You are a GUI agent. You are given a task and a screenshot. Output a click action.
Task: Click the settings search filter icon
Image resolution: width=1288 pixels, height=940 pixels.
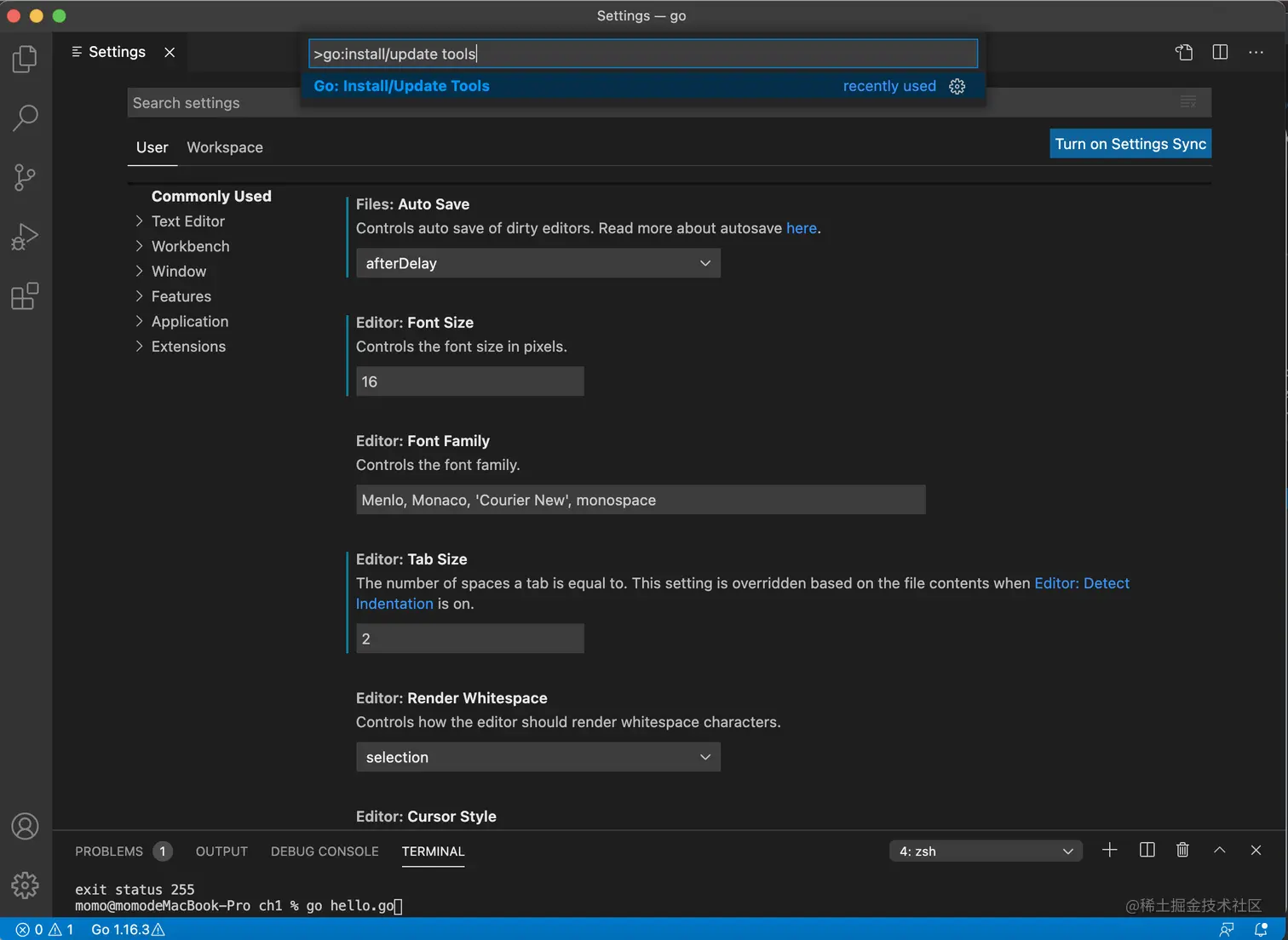[x=1188, y=102]
